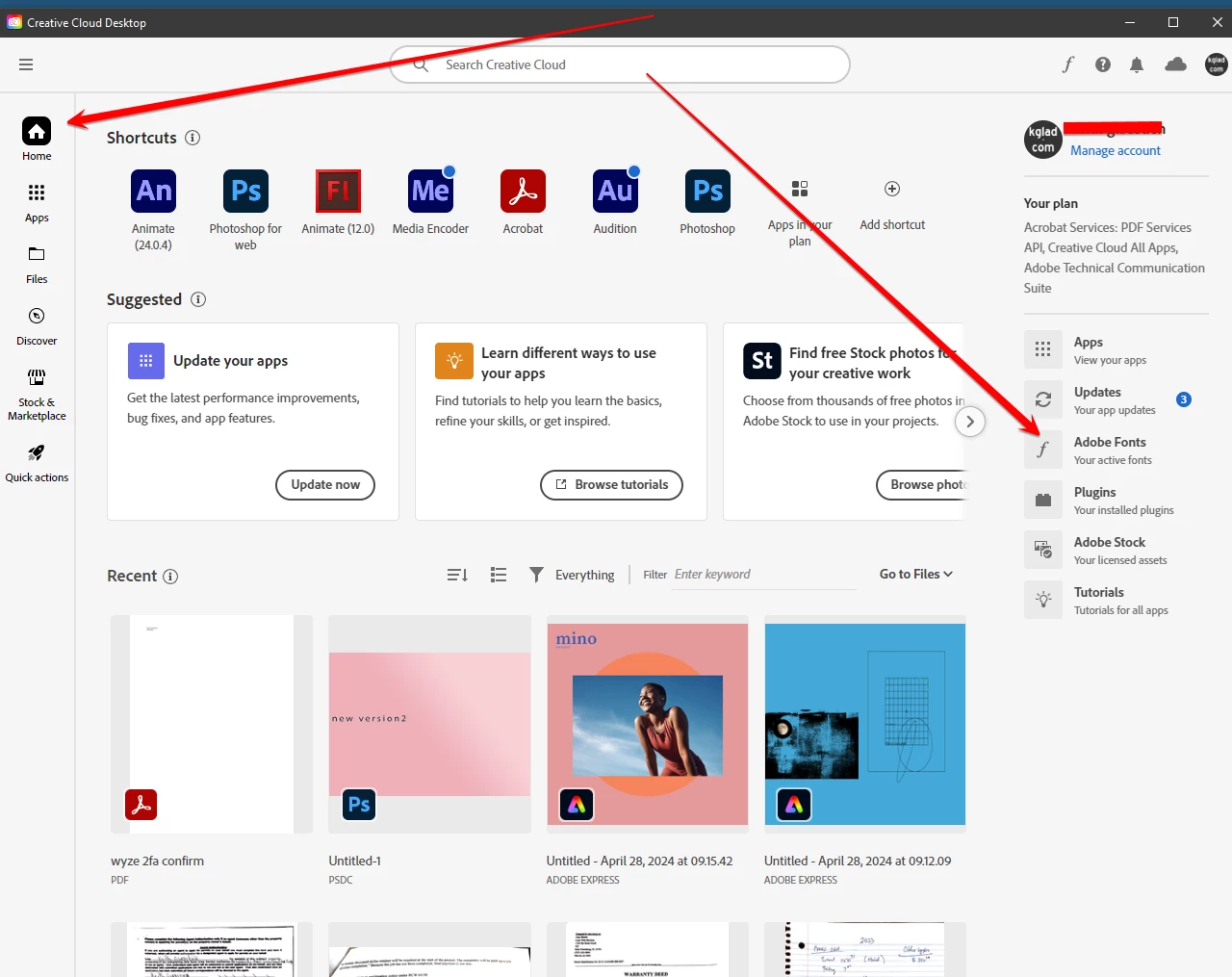Open Files in the left sidebar
This screenshot has width=1232, height=977.
click(37, 264)
